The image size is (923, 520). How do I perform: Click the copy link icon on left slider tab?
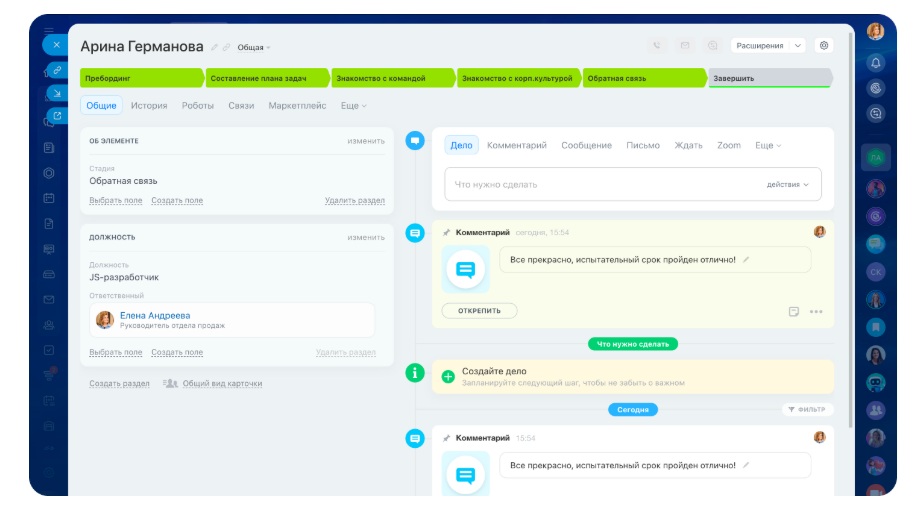57,70
